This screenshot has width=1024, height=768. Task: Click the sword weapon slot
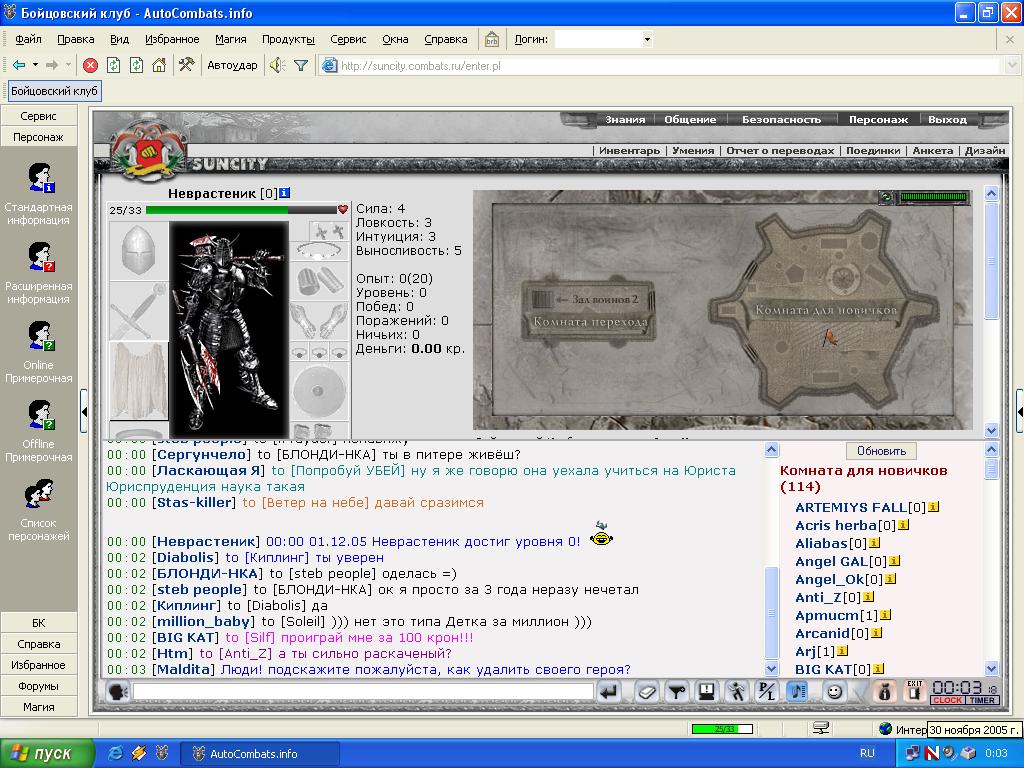click(x=138, y=311)
